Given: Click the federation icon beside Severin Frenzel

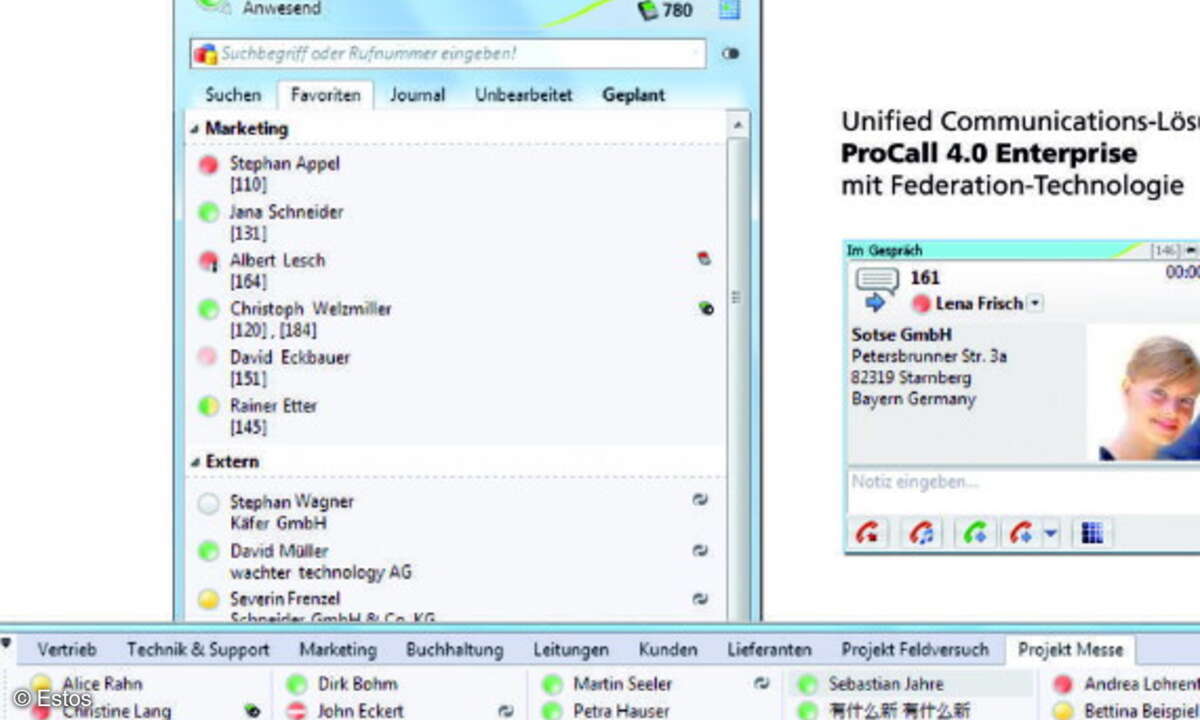Looking at the screenshot, I should coord(700,599).
